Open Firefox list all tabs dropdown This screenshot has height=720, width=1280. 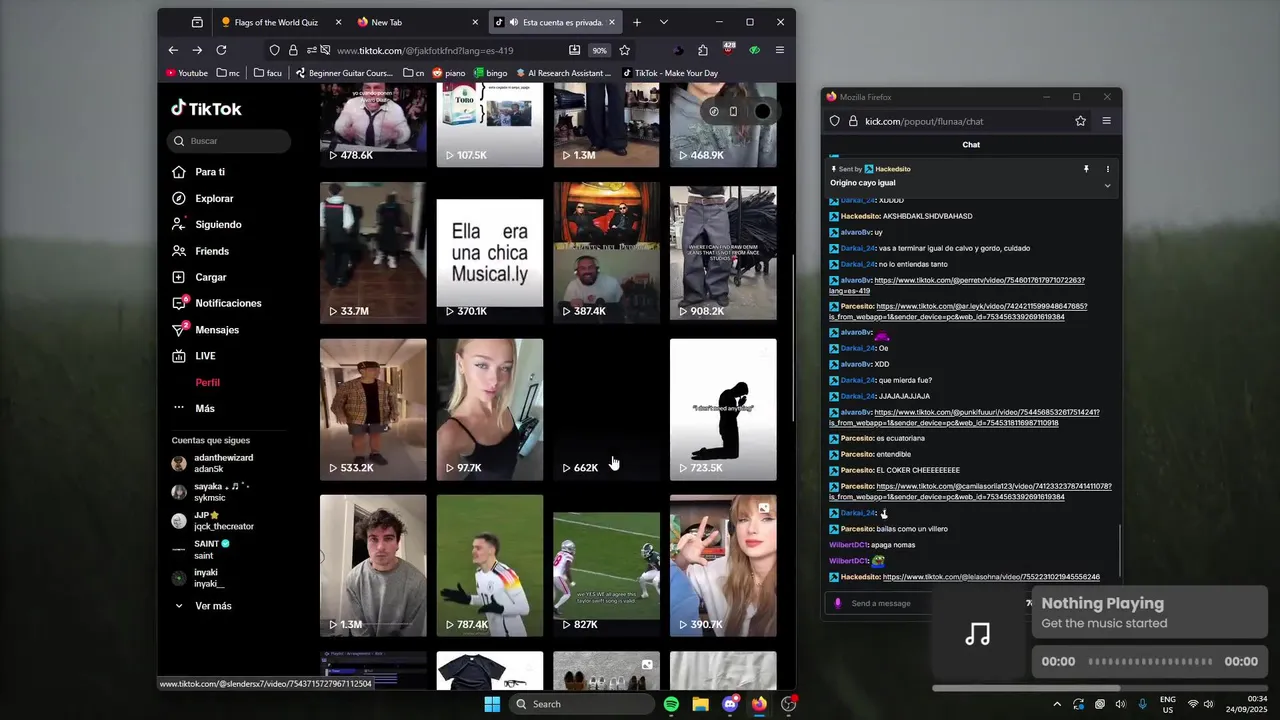point(664,22)
